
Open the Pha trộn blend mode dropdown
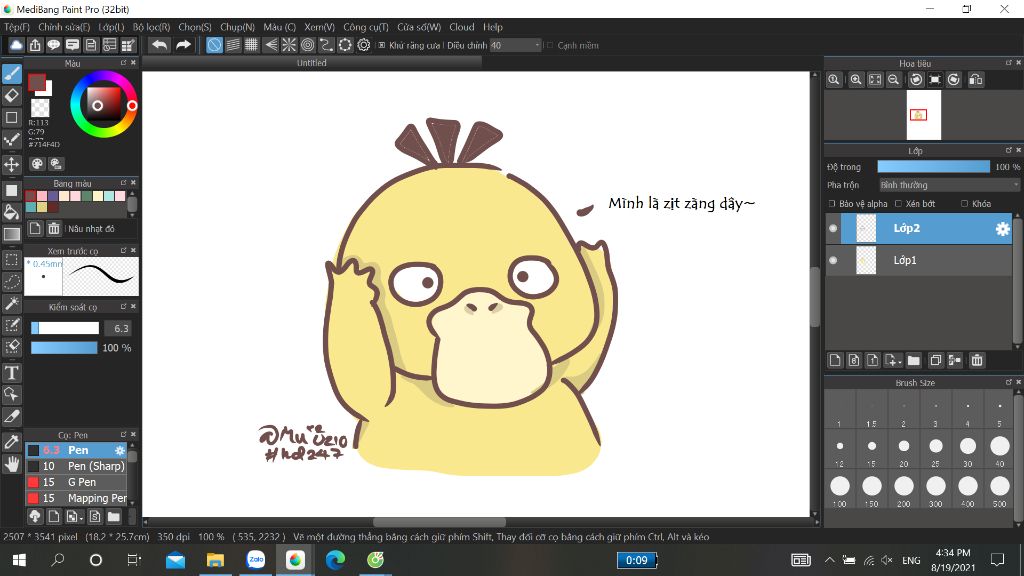click(949, 185)
